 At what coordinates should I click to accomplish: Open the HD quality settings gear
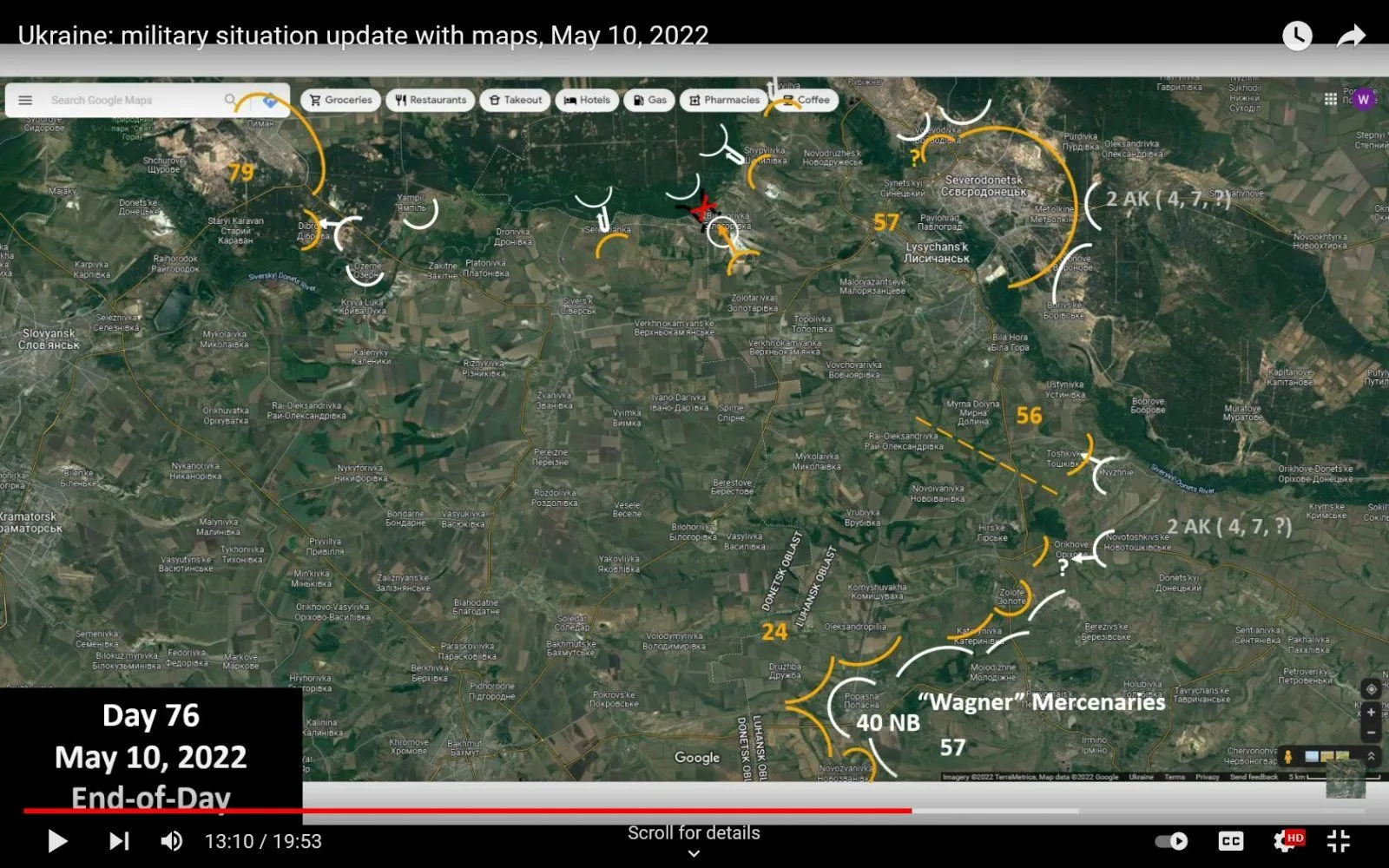coord(1286,841)
